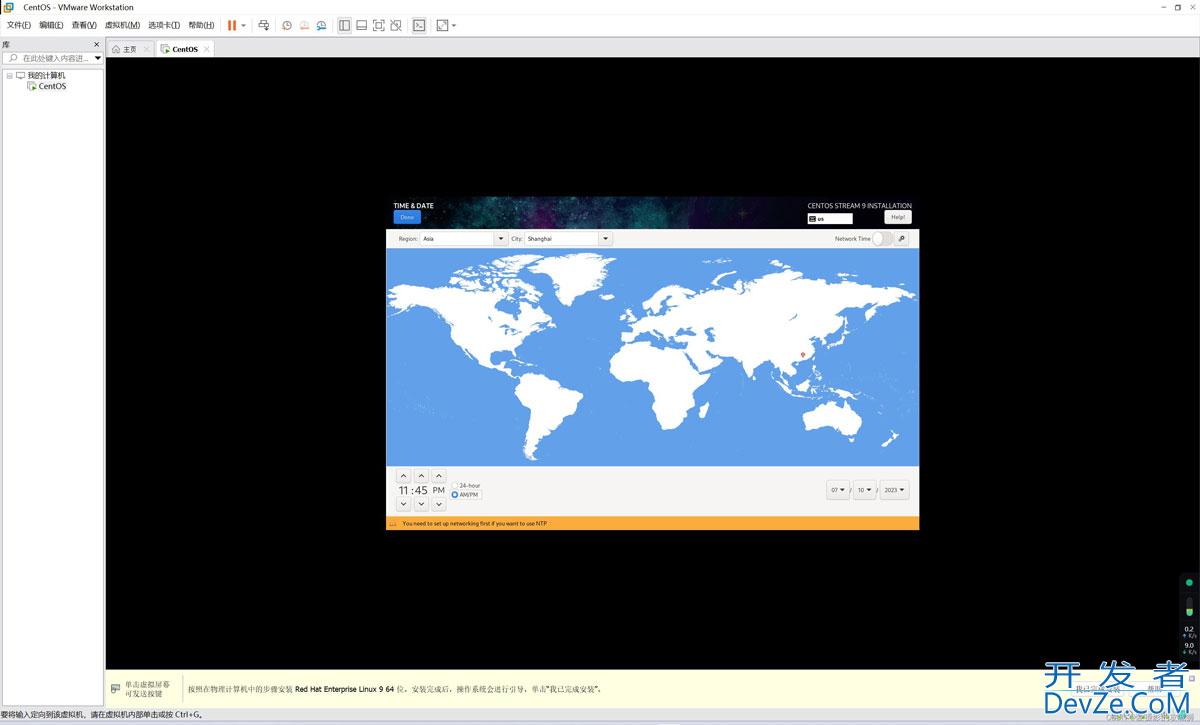Image resolution: width=1200 pixels, height=725 pixels.
Task: Collapse the 我的计算机 tree node
Action: click(x=9, y=75)
